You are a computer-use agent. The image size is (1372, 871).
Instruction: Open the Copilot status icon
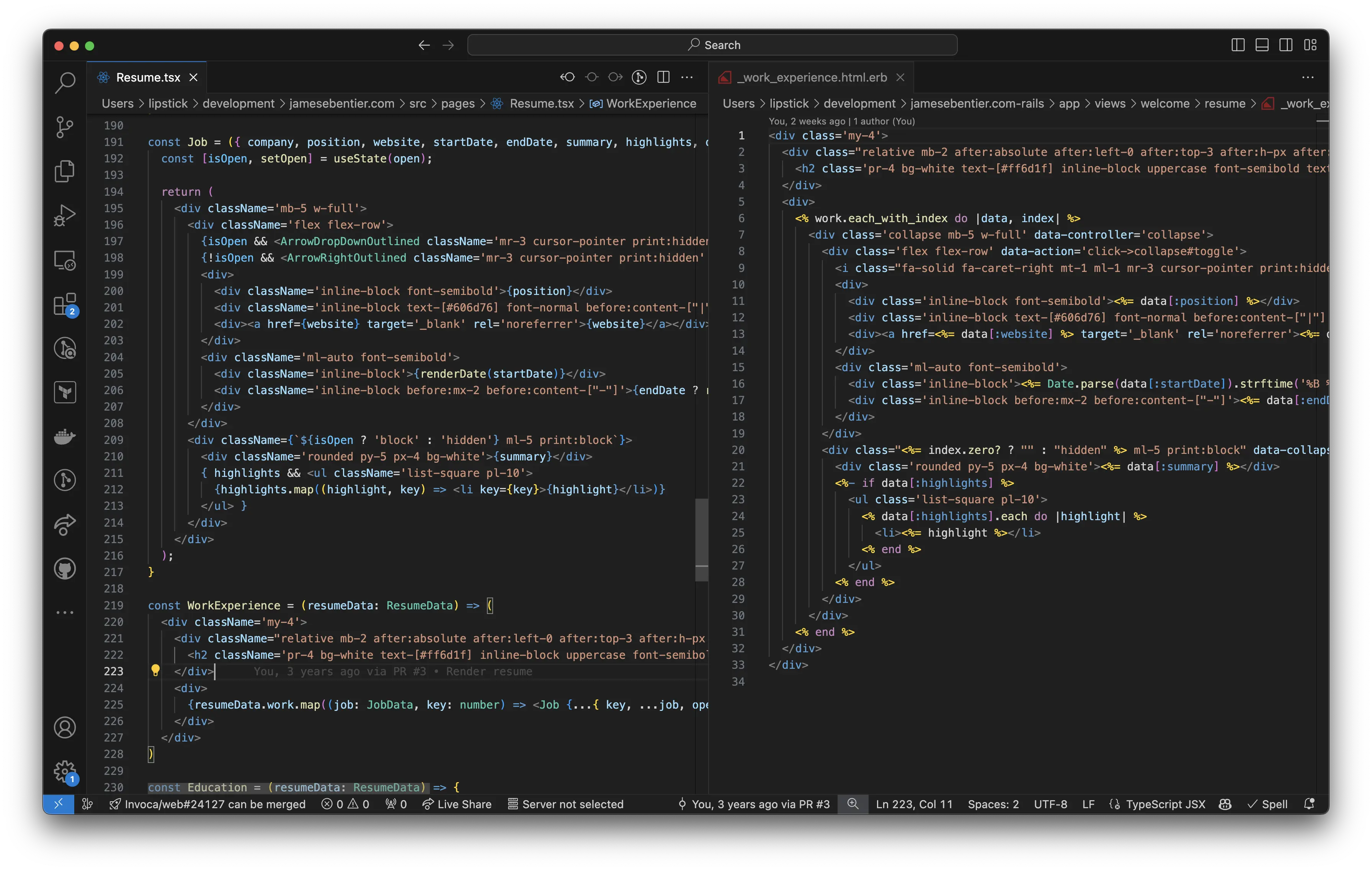1225,804
